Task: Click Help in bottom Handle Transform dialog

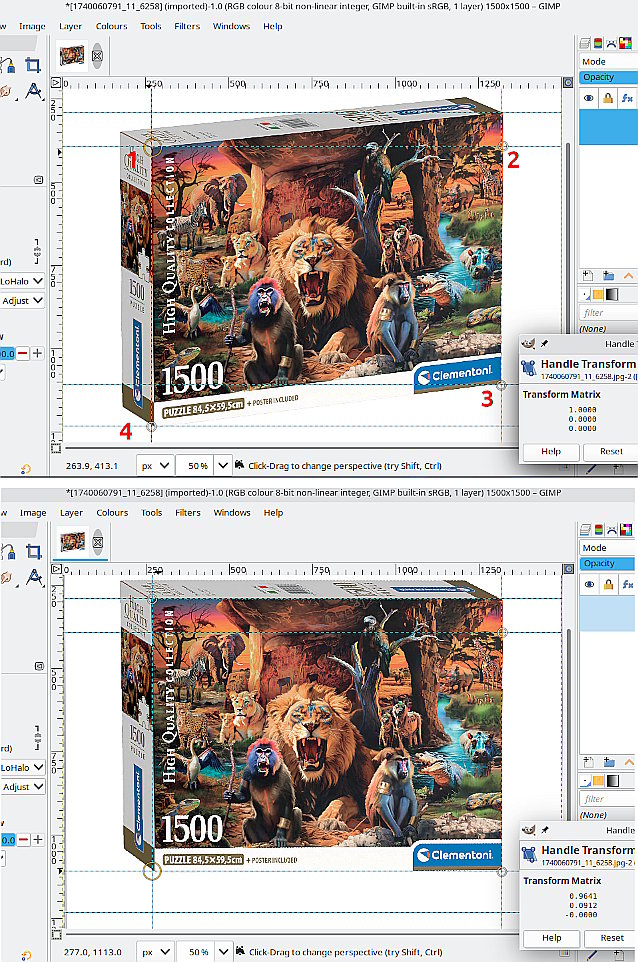Action: [552, 938]
